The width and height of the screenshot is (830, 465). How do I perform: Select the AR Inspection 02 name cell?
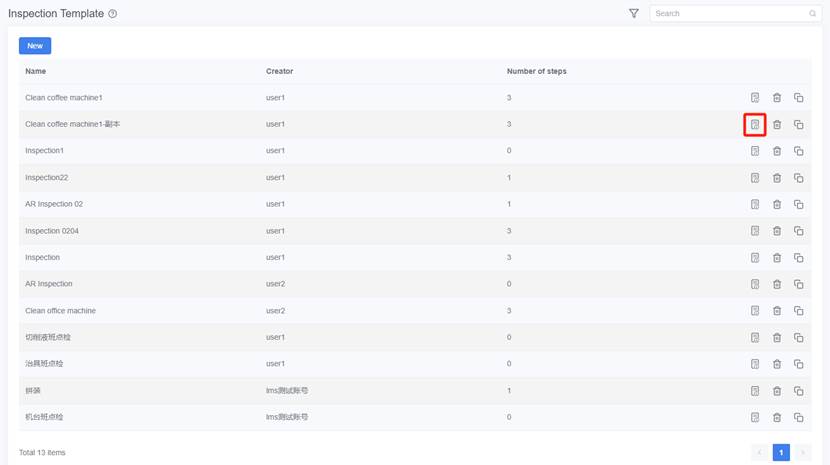(x=54, y=204)
